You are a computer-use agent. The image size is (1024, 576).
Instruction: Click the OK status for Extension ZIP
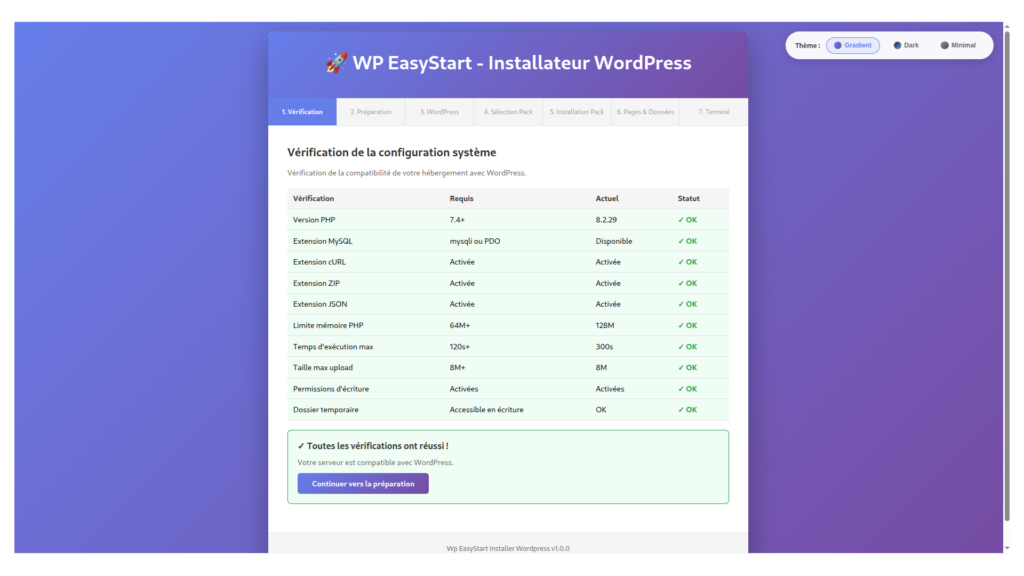(687, 283)
